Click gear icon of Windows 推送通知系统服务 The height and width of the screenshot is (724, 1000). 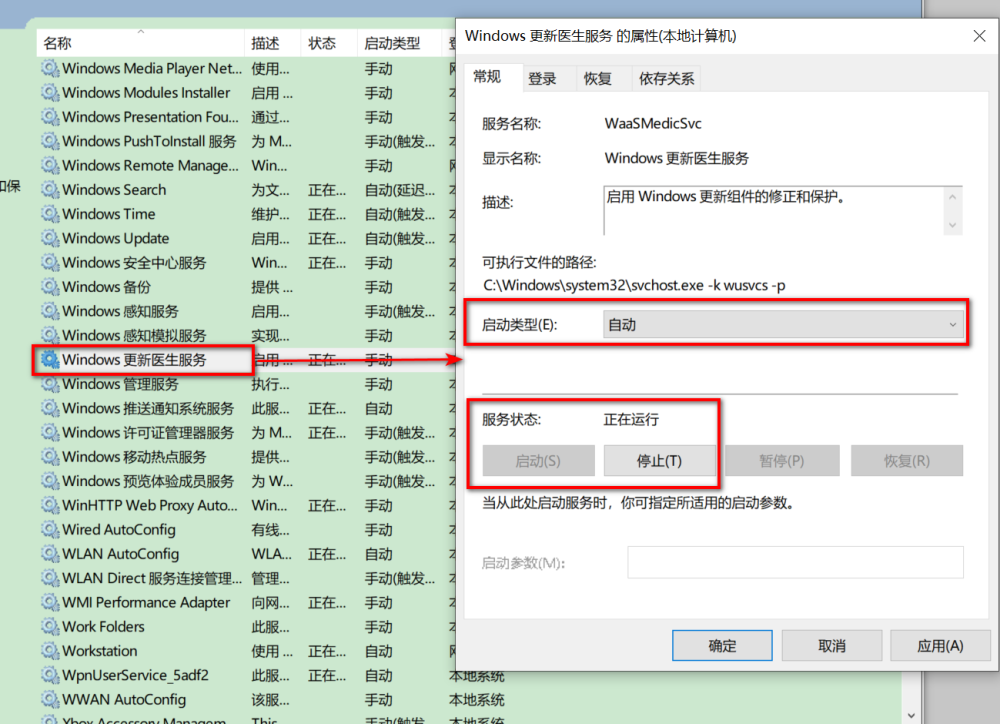[50, 408]
